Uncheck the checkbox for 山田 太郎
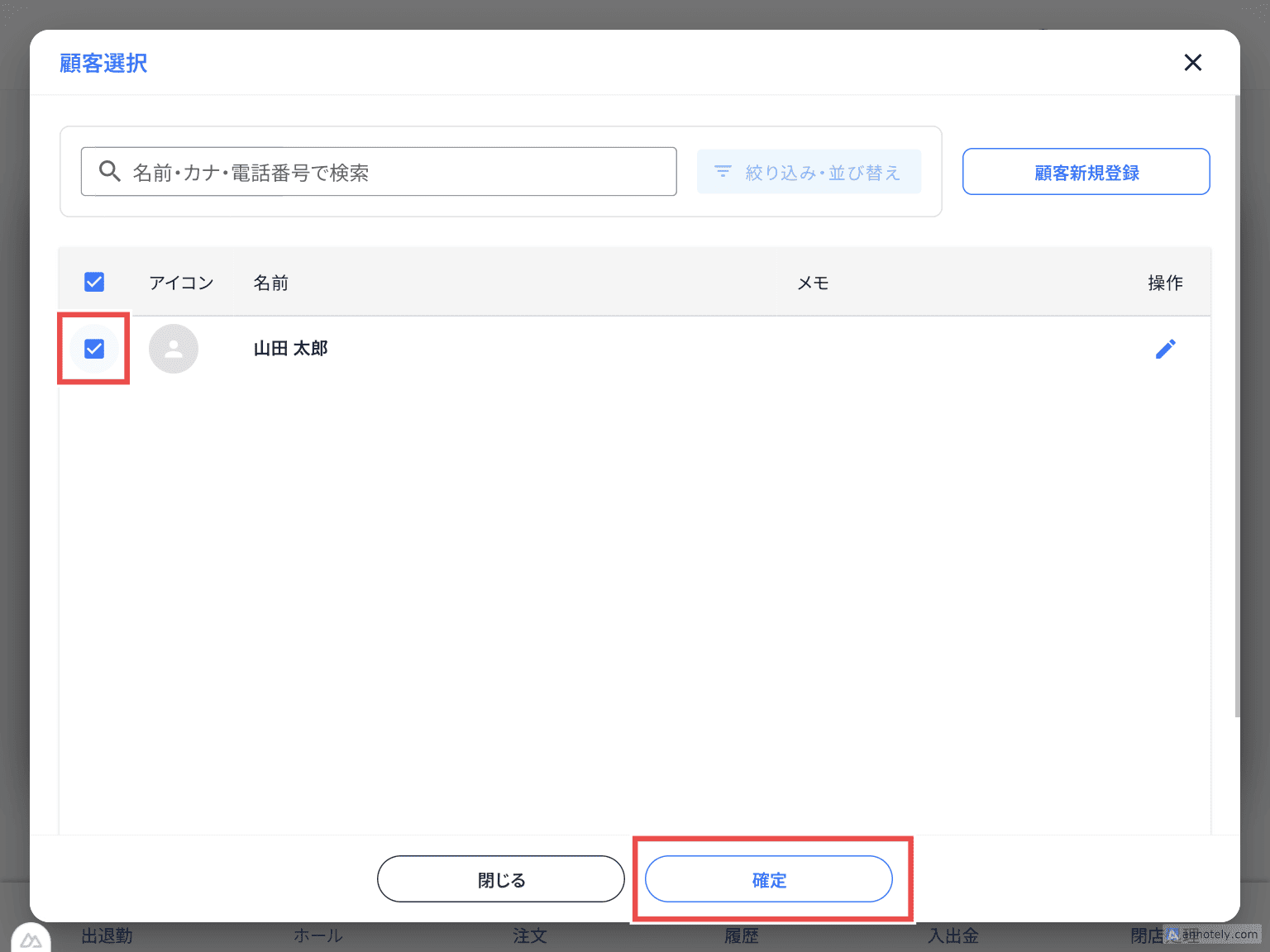Viewport: 1270px width, 952px height. pyautogui.click(x=94, y=349)
